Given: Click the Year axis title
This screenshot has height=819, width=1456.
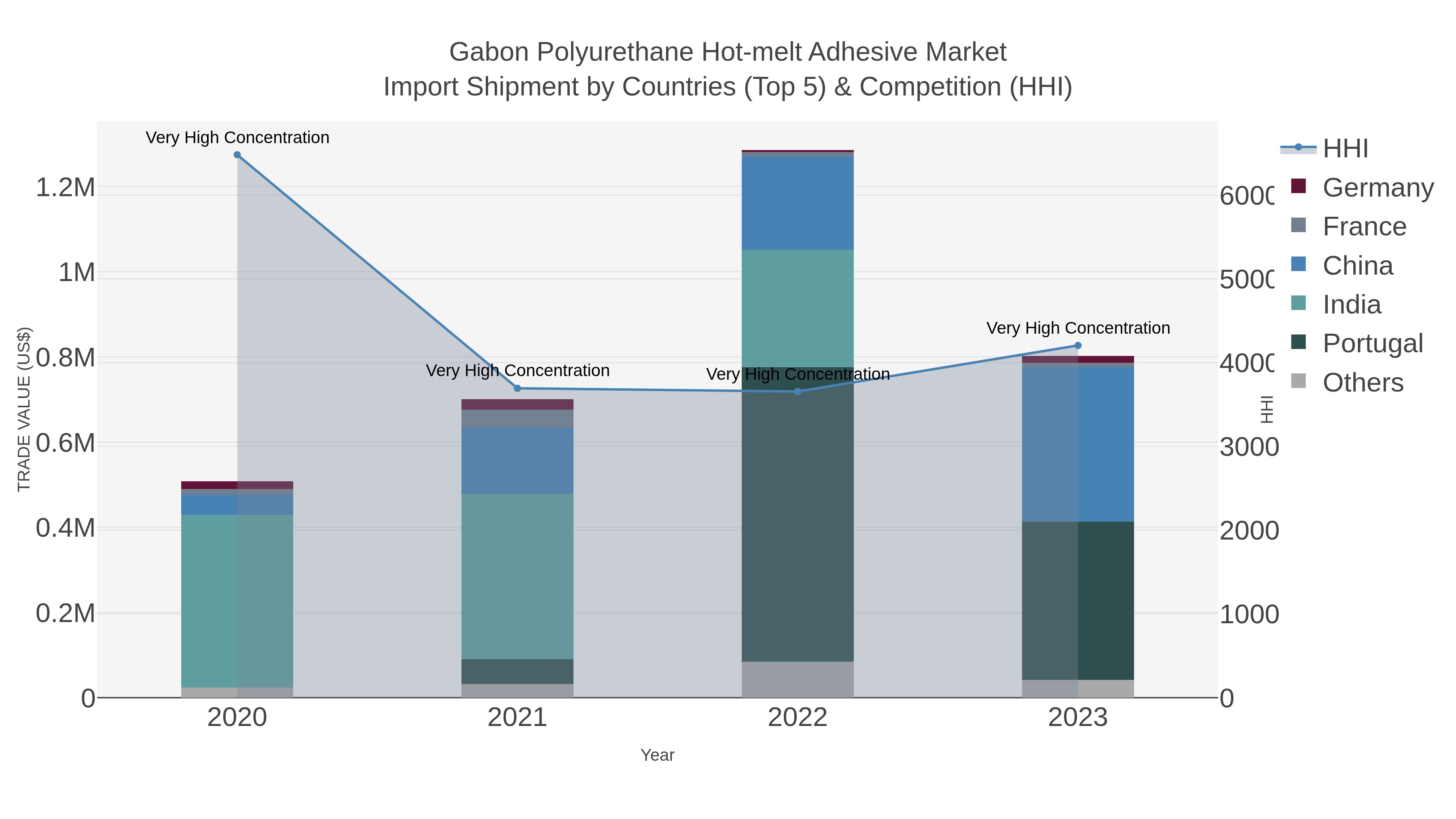Looking at the screenshot, I should pos(657,755).
